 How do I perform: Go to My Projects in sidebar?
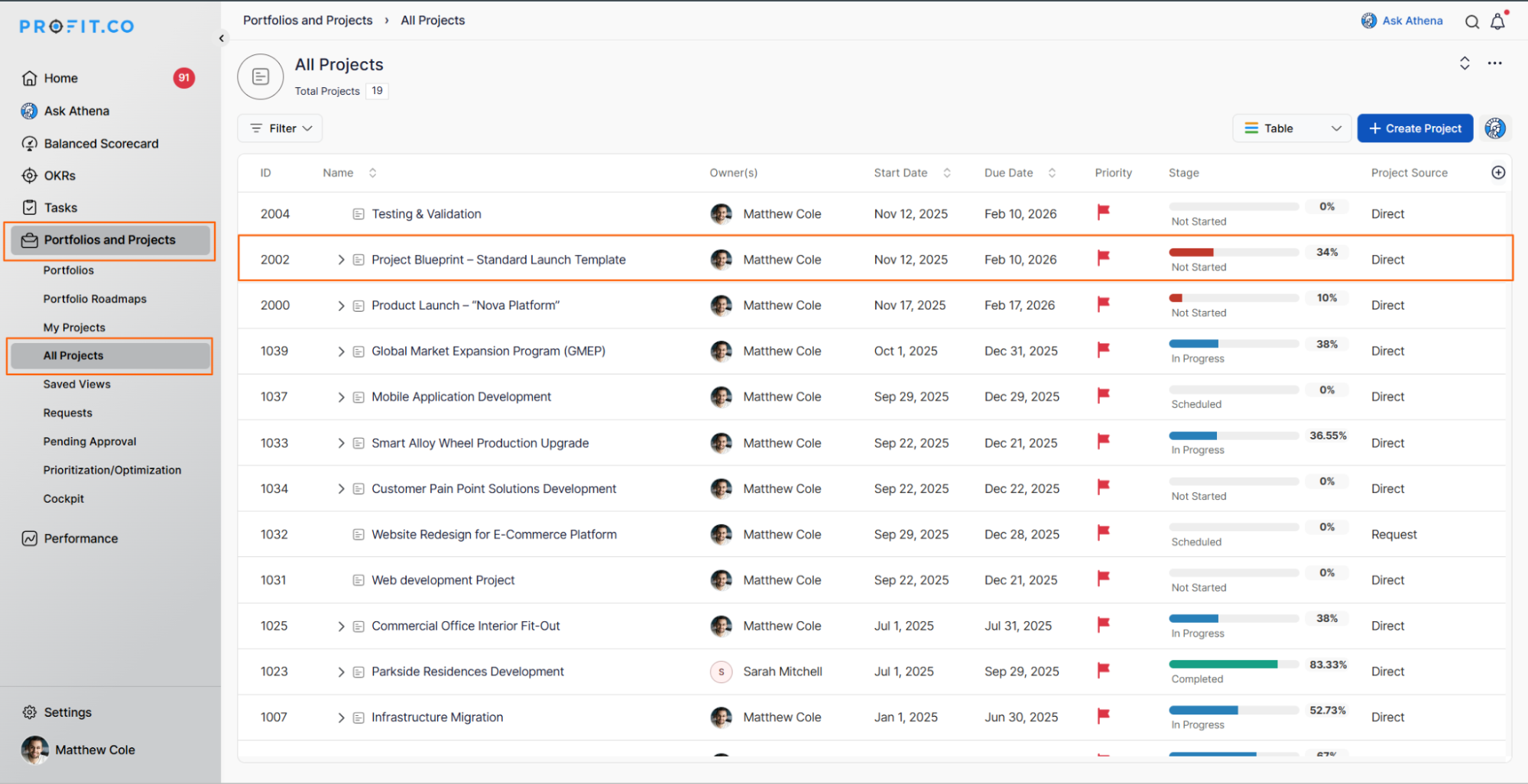(x=74, y=327)
